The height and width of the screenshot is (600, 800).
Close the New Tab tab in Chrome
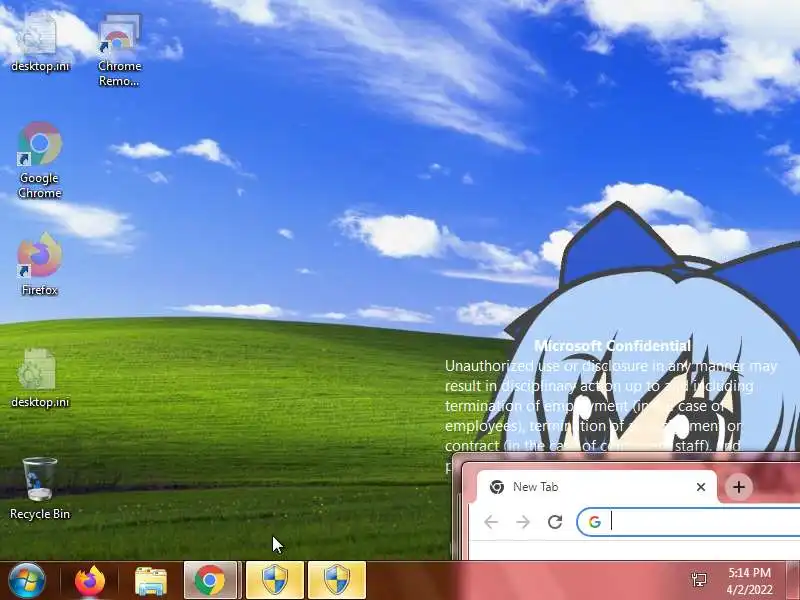click(701, 487)
